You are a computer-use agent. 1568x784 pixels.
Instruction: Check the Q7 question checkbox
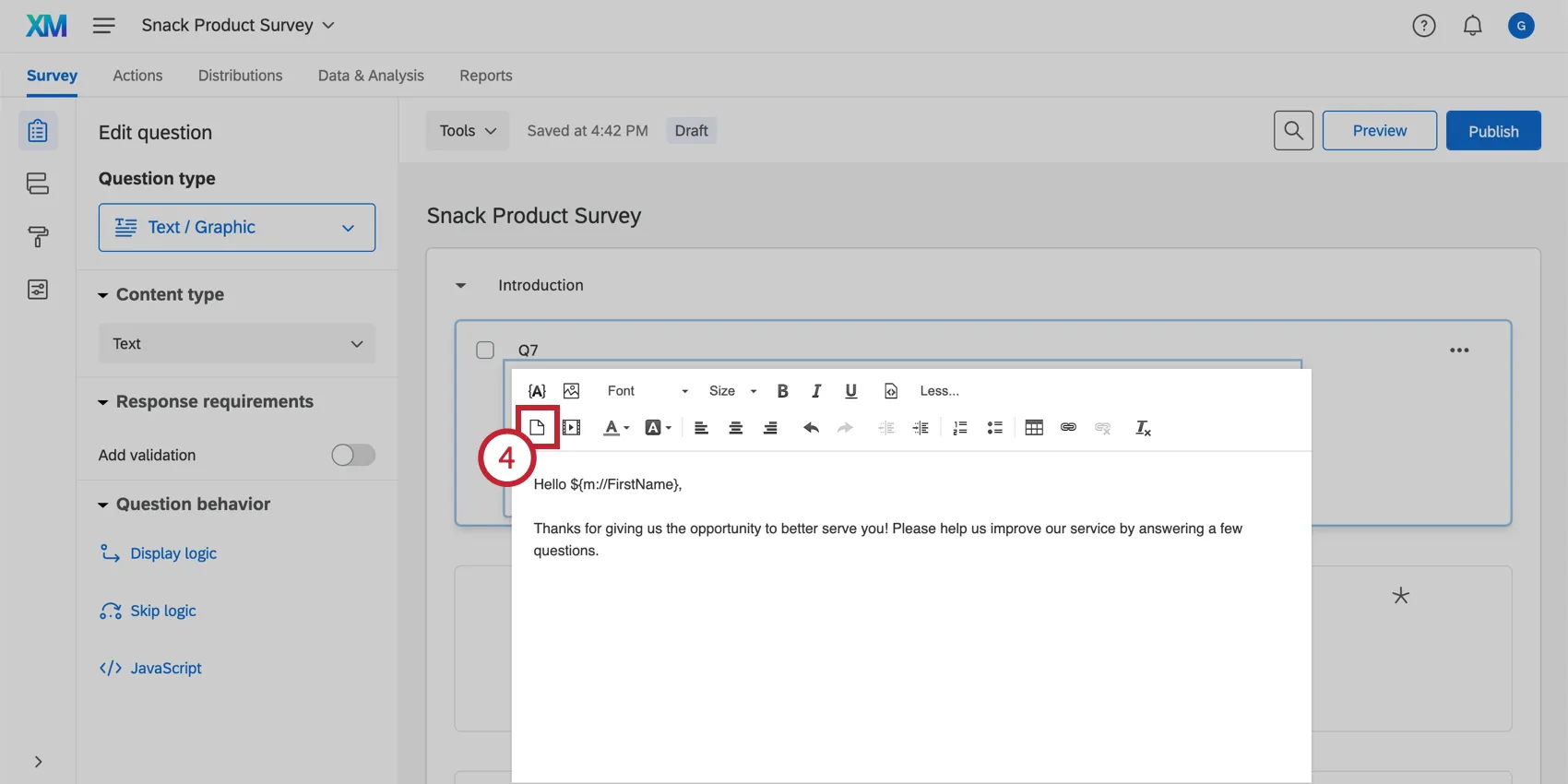[x=485, y=350]
